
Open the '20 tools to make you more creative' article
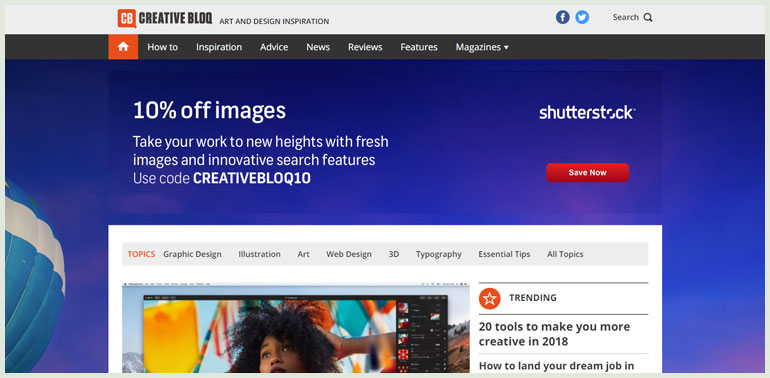554,334
